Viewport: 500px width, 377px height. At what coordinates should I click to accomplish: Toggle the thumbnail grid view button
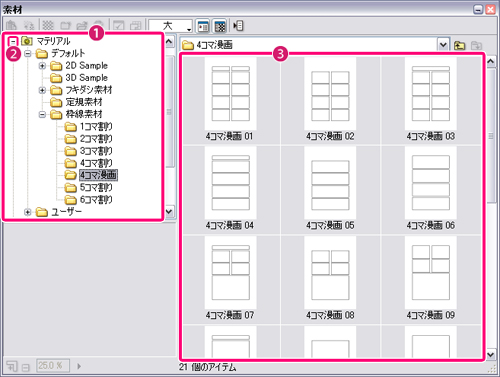220,26
